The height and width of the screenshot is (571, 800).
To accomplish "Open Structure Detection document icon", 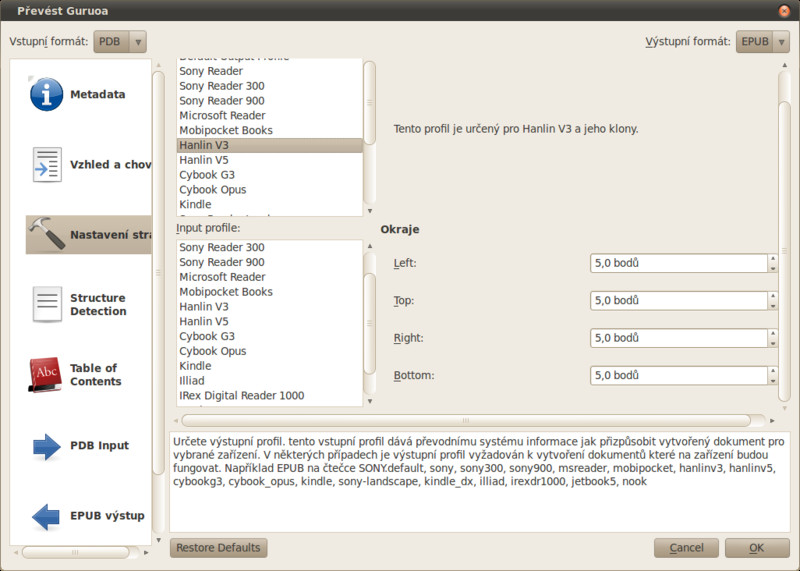I will coord(46,304).
